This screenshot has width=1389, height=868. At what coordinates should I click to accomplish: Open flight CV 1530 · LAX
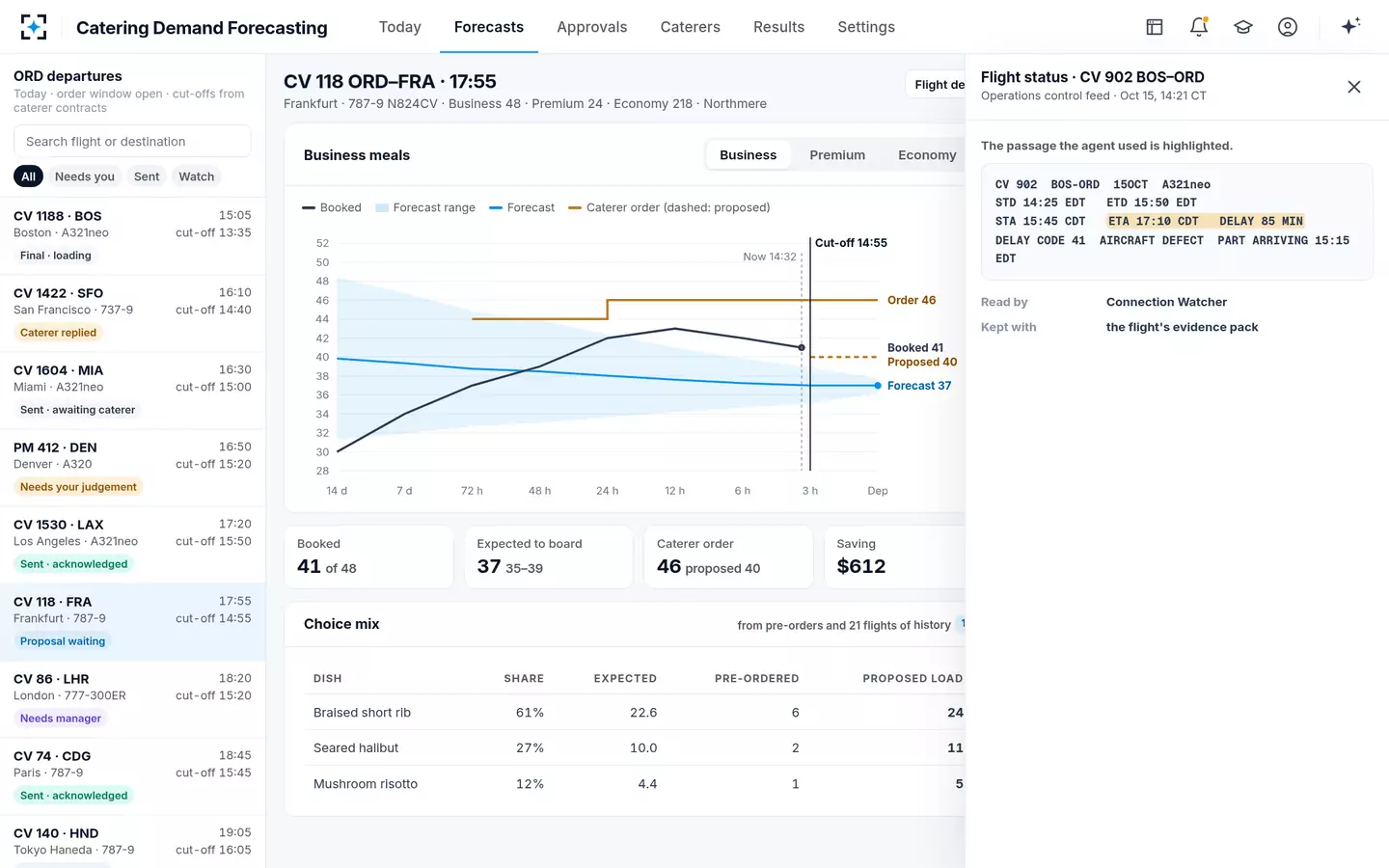click(x=132, y=545)
